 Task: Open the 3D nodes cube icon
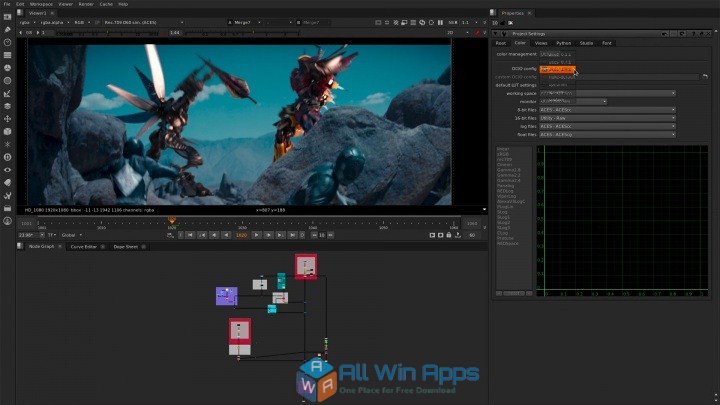tap(7, 132)
